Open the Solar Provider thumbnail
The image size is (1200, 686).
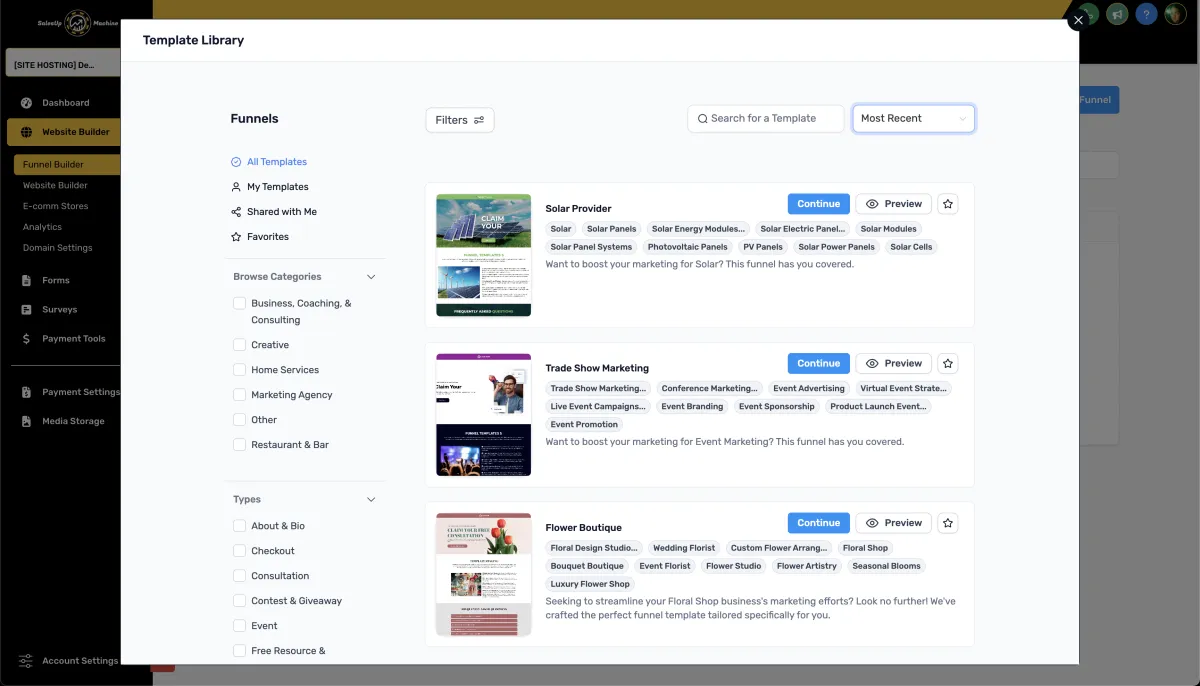point(483,255)
